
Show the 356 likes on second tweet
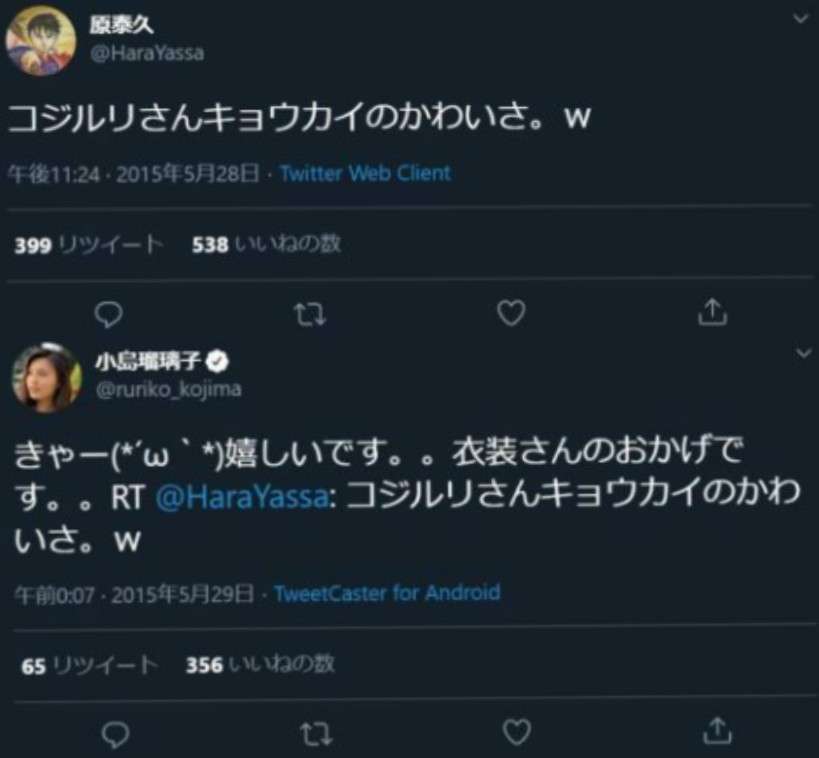point(260,664)
